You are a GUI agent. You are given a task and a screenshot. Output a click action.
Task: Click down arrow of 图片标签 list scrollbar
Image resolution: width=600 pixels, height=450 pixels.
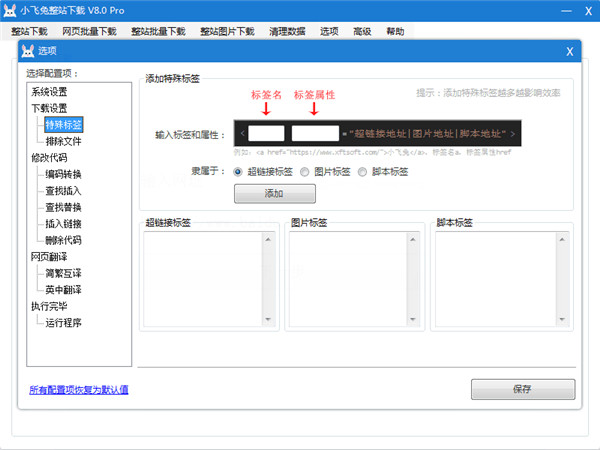[413, 319]
